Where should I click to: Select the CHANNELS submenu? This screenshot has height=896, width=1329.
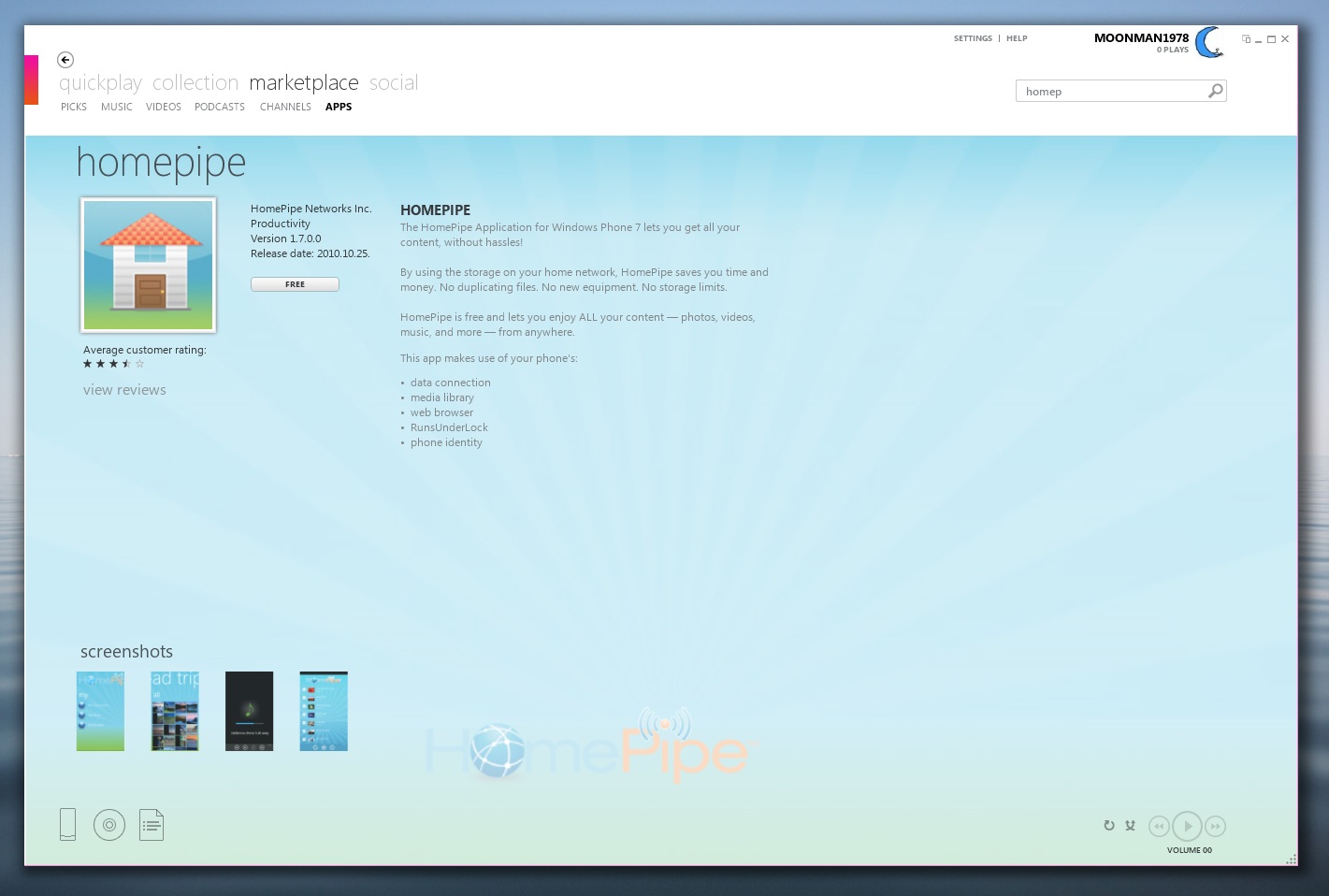[285, 107]
